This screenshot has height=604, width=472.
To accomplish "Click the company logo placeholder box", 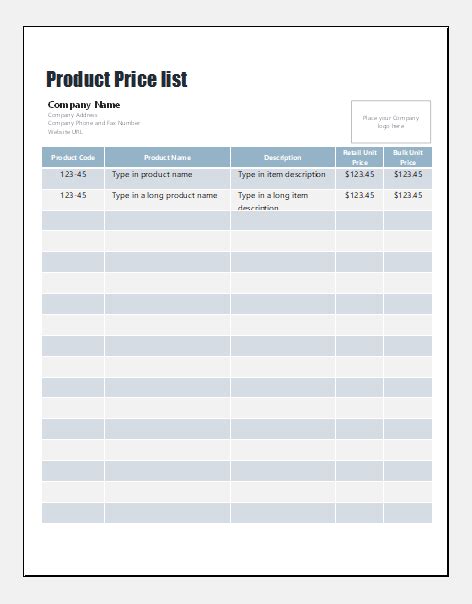I will pyautogui.click(x=391, y=122).
